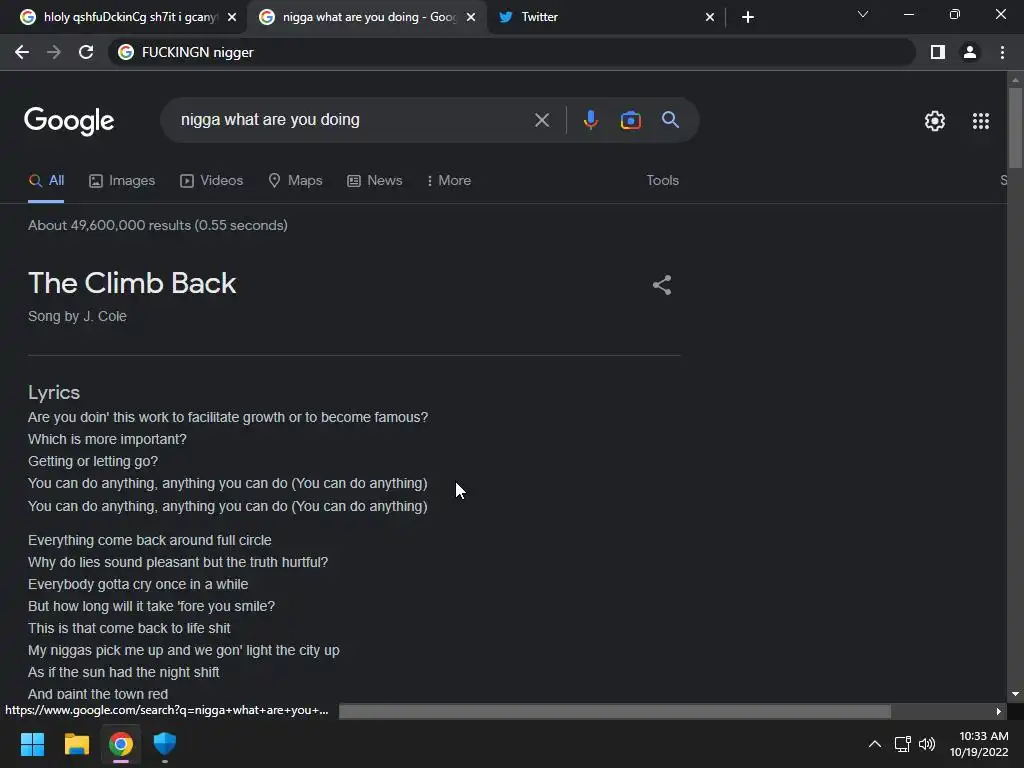The image size is (1024, 768).
Task: Click The Climb Back song title
Action: (132, 283)
